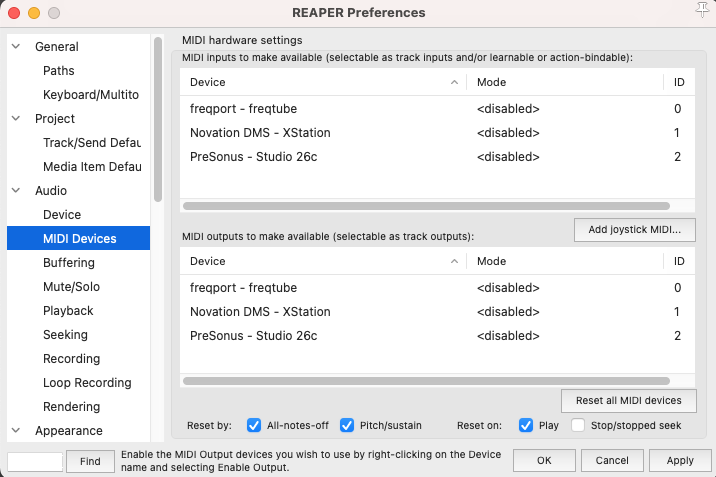Click disabled mode of Novation output
Screen dimensions: 716x477
point(508,312)
